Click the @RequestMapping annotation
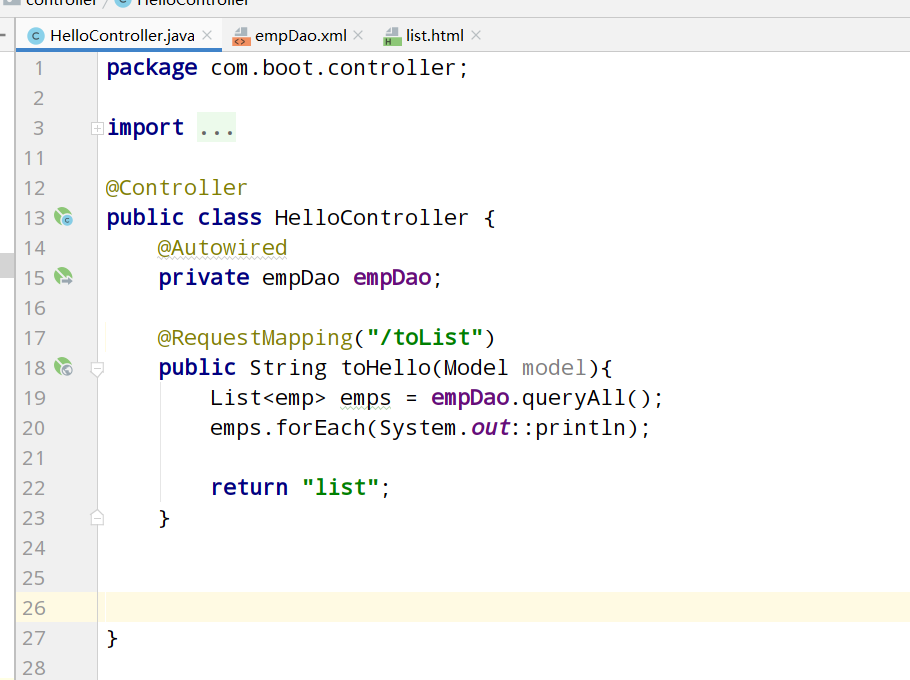The image size is (910, 680). click(255, 338)
